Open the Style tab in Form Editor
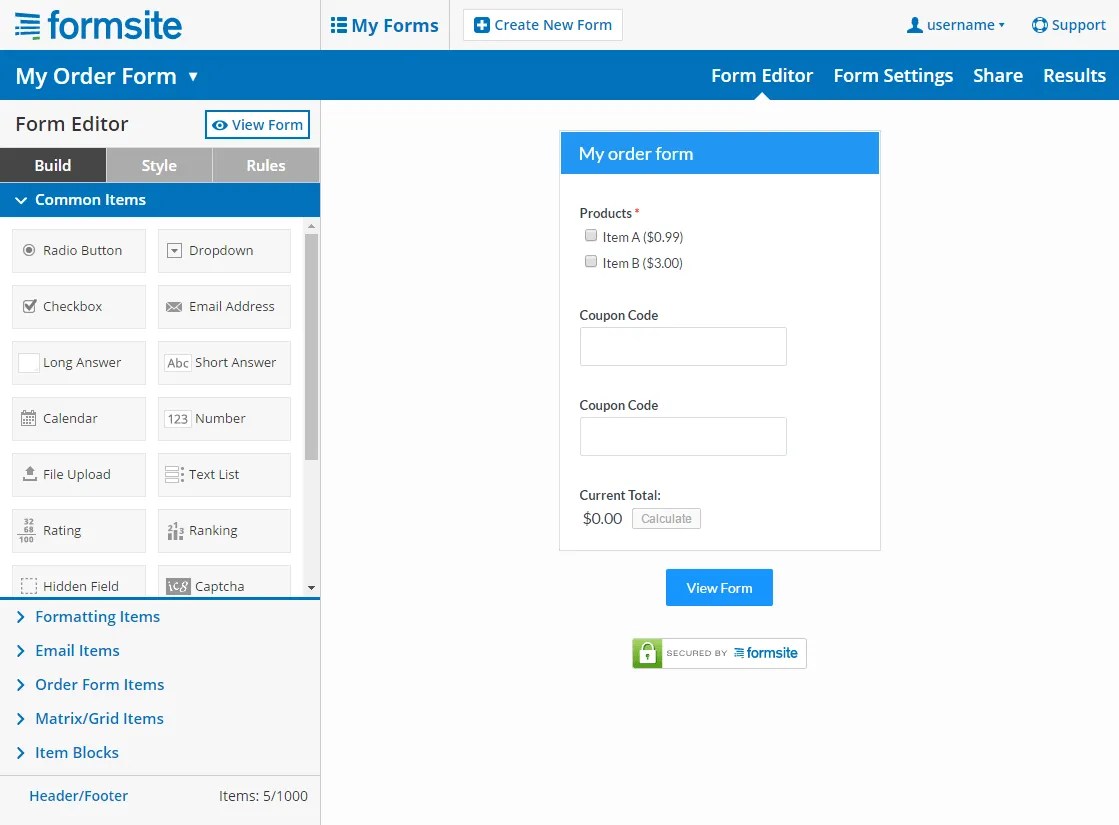Viewport: 1119px width, 825px height. click(159, 165)
